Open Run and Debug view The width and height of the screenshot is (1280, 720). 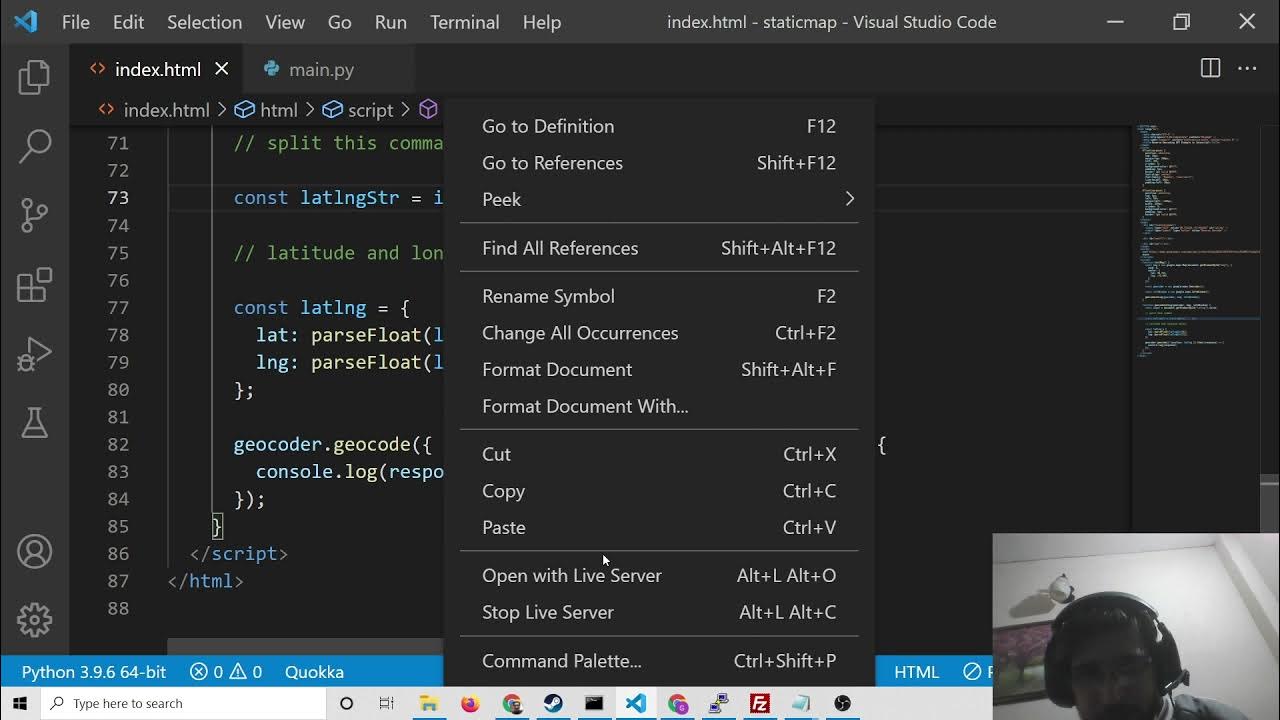34,354
